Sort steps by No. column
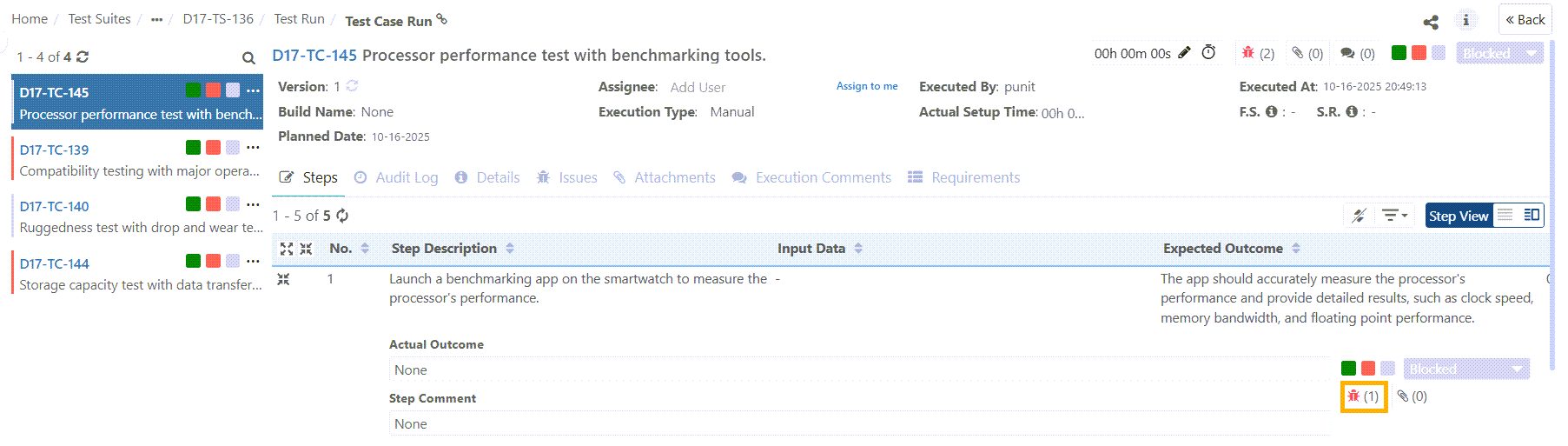The width and height of the screenshot is (1568, 446). 365,249
